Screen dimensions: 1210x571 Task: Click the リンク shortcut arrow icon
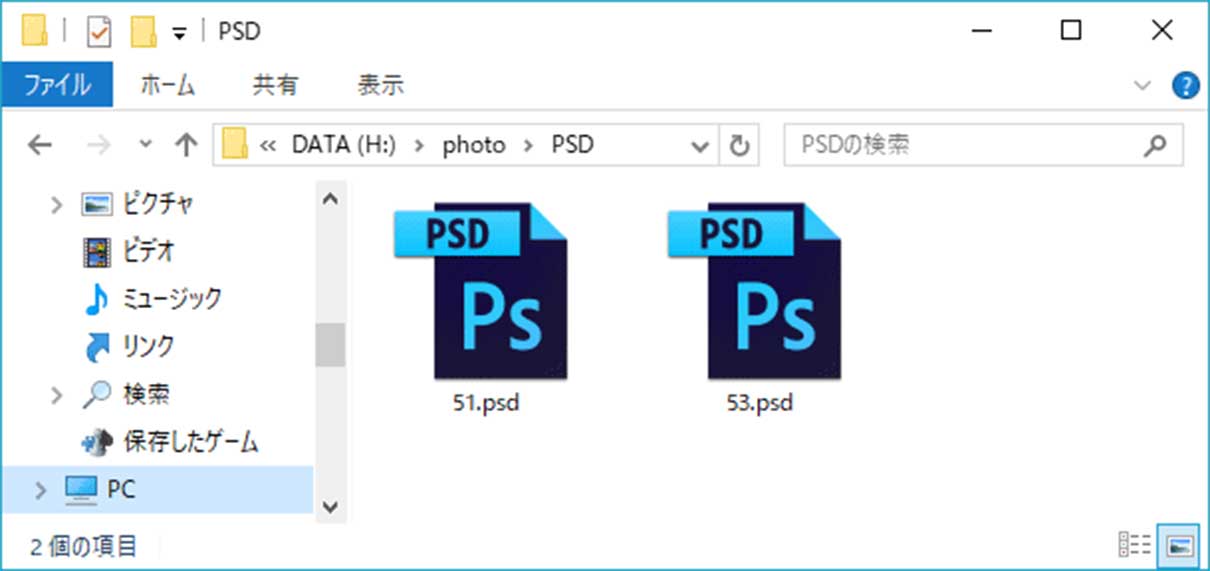point(96,346)
